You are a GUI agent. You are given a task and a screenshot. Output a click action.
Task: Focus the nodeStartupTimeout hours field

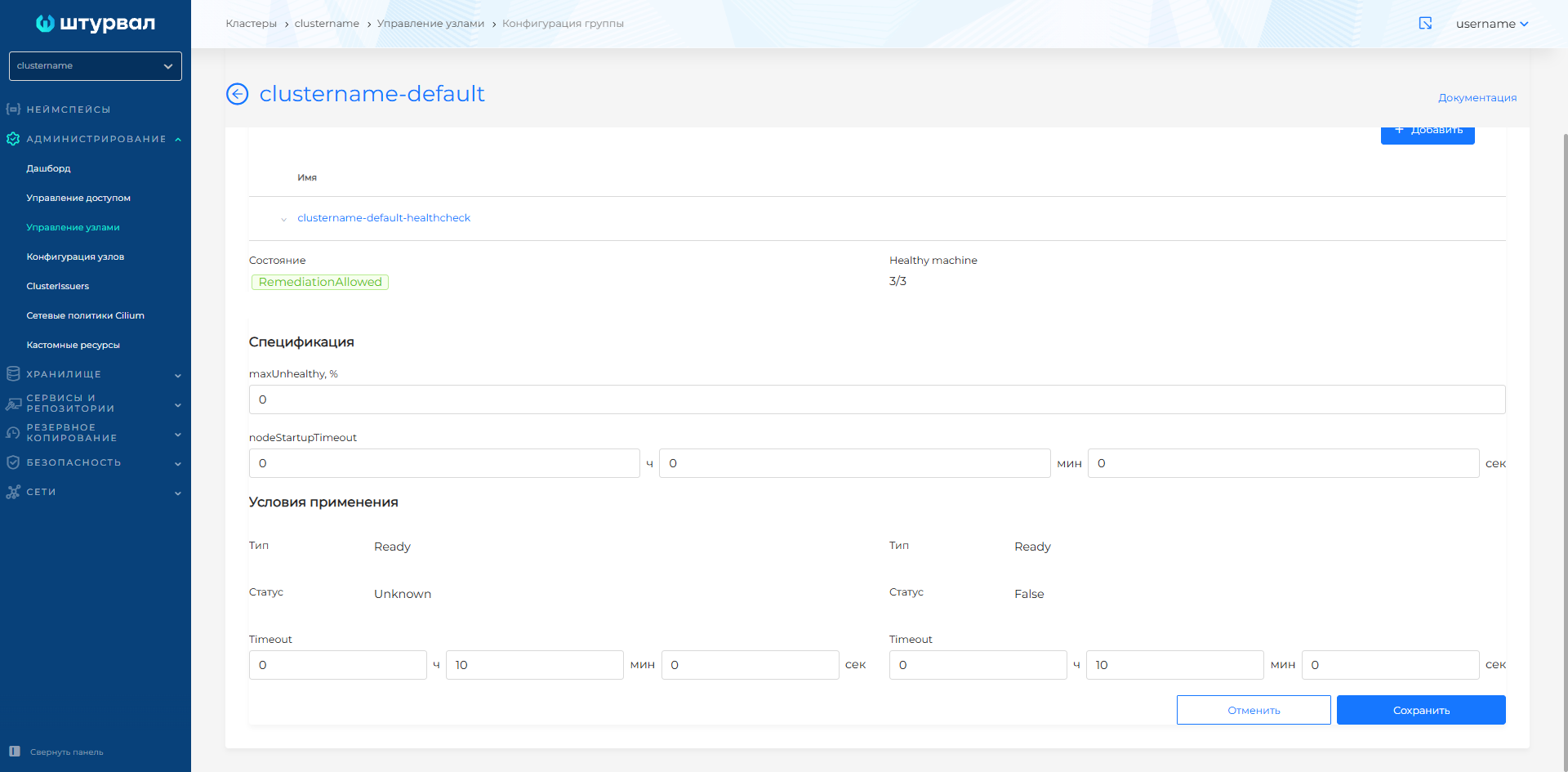click(444, 463)
